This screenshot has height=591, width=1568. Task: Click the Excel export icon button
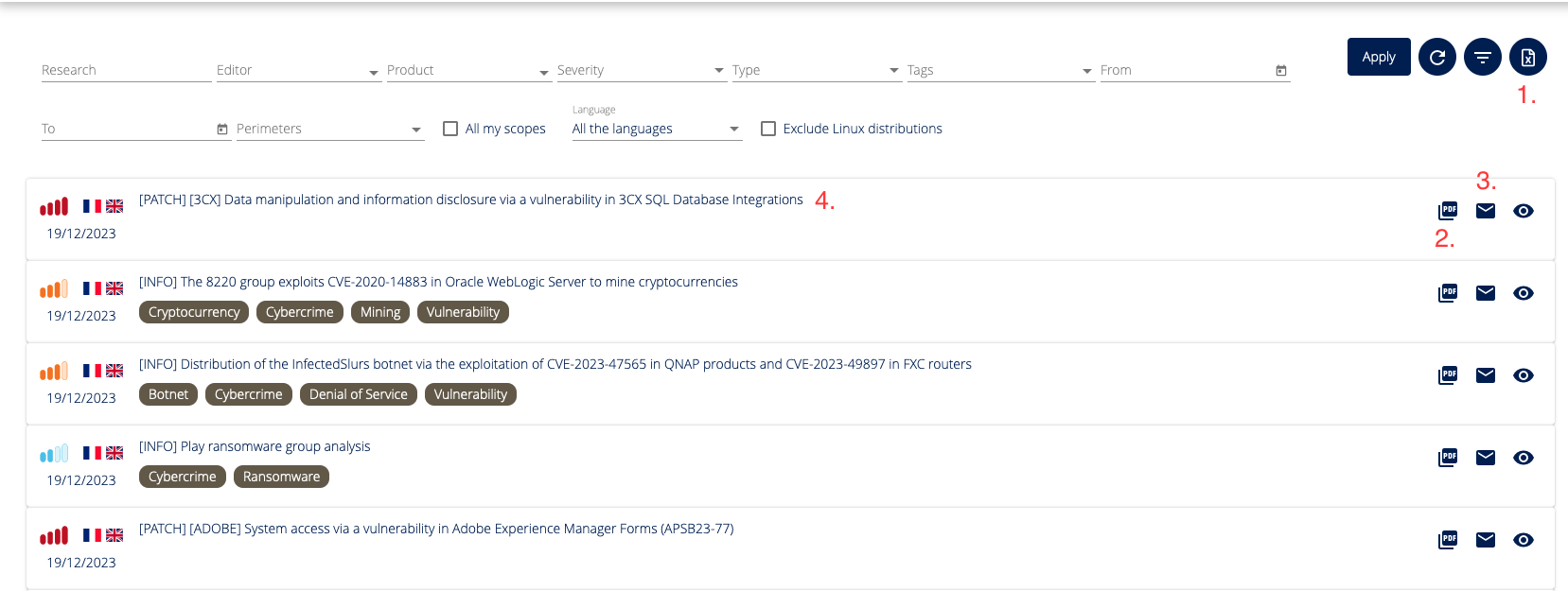pos(1527,57)
